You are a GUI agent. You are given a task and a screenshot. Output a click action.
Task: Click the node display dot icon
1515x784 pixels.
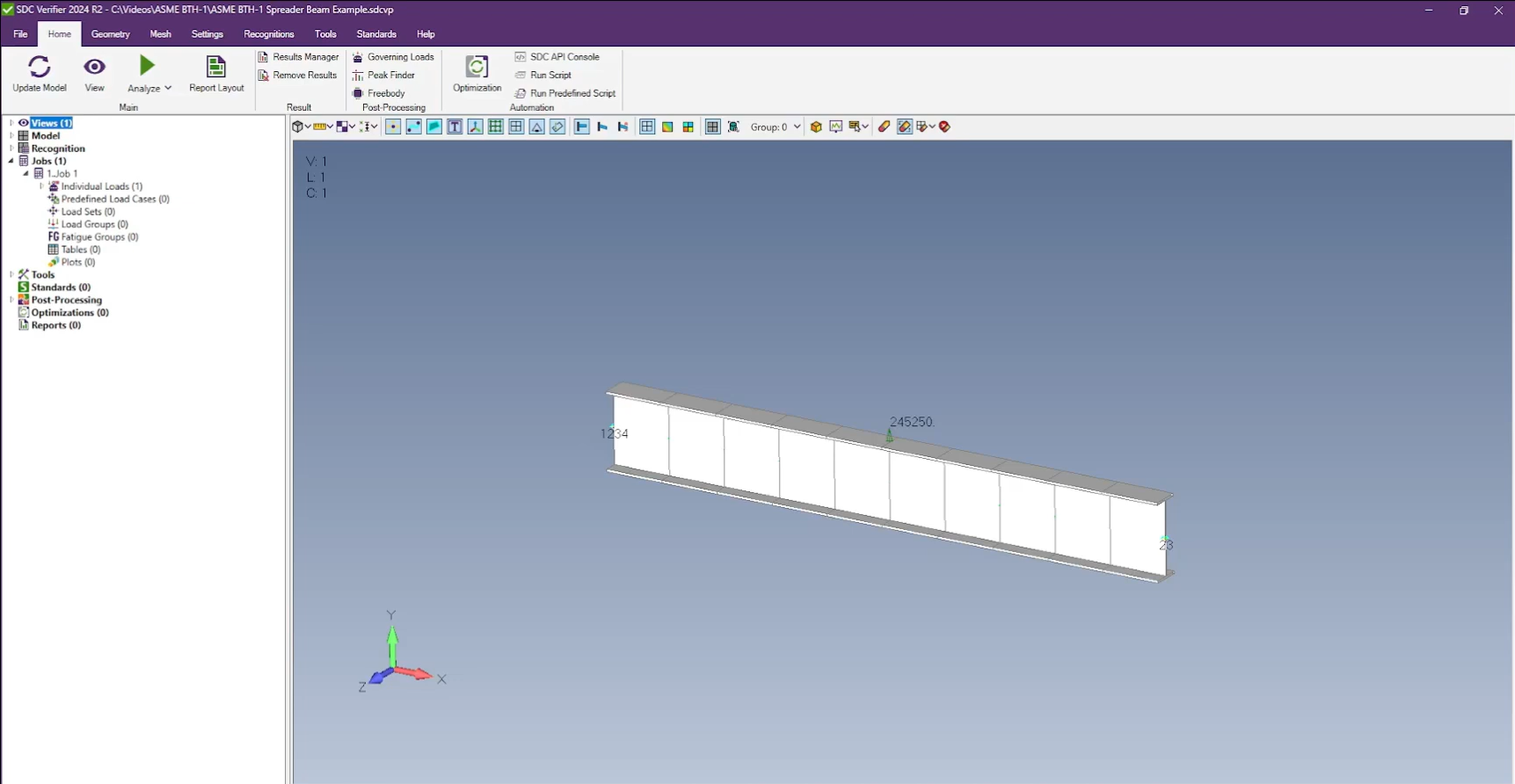pos(393,127)
